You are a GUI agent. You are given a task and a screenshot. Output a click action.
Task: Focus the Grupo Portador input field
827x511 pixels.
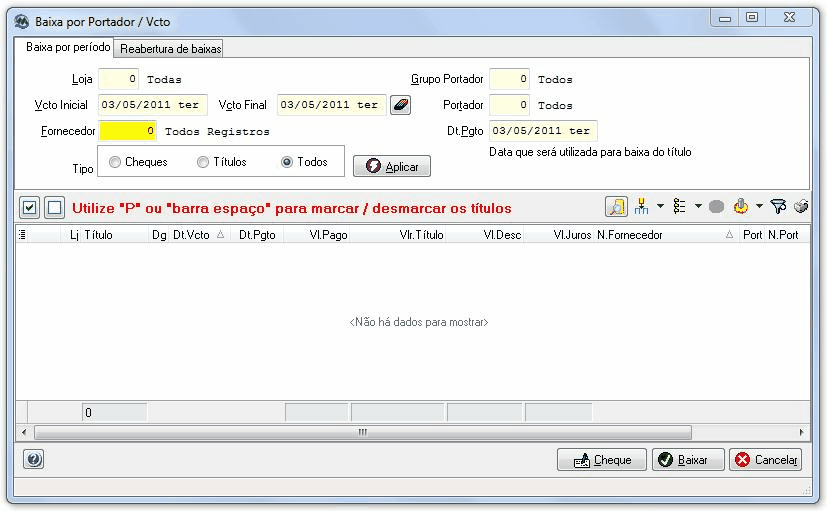click(509, 79)
